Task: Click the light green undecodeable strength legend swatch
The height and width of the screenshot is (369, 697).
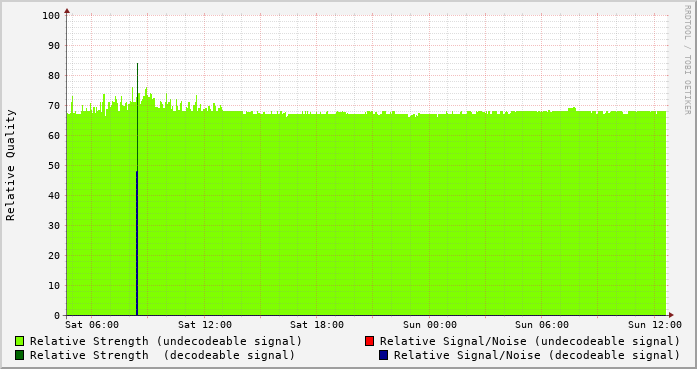Action: point(20,341)
